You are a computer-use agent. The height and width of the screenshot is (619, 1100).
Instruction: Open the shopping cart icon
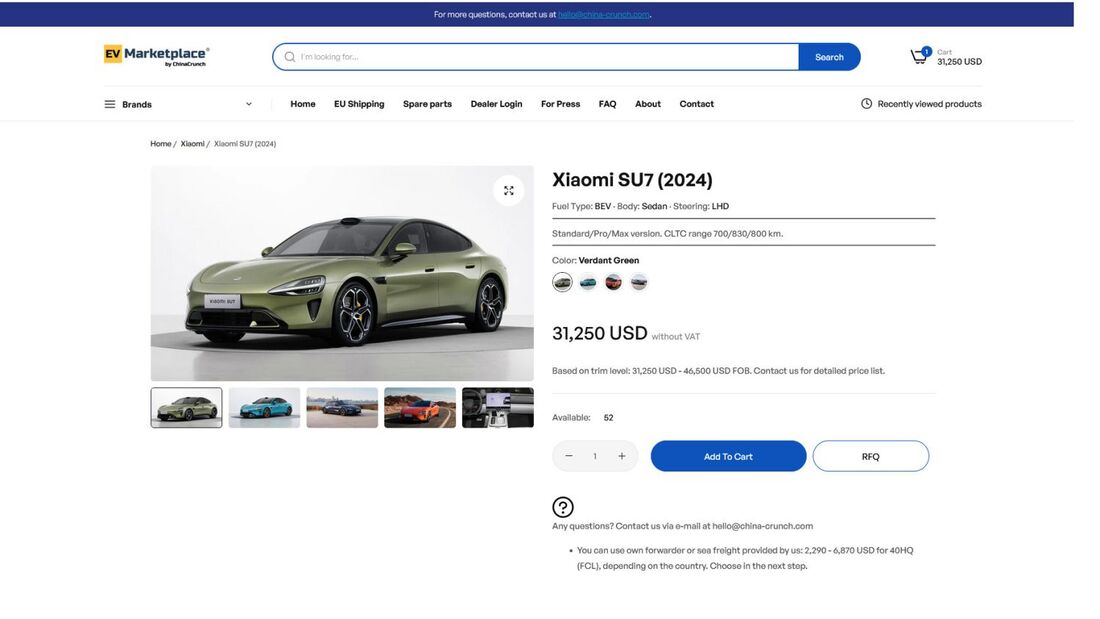[920, 56]
